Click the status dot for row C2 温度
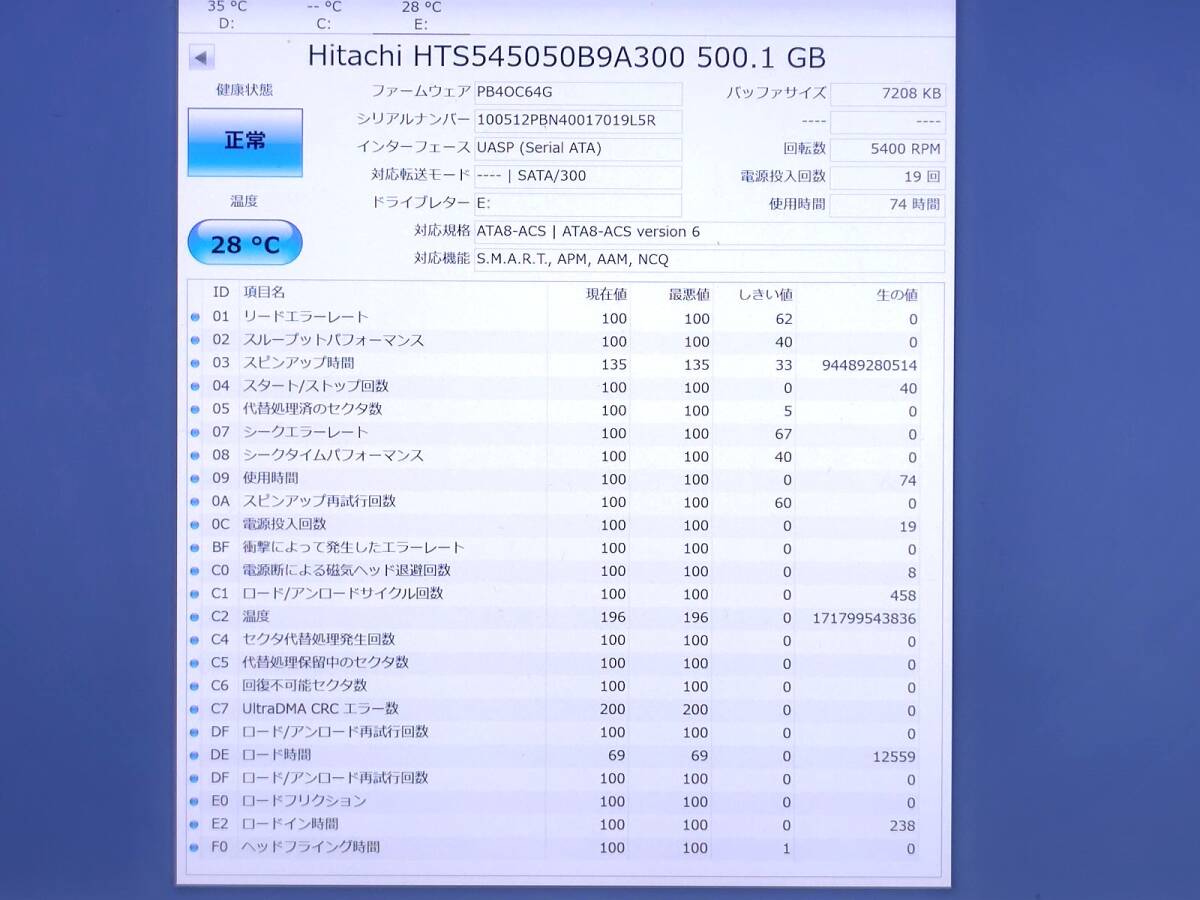 coord(195,617)
